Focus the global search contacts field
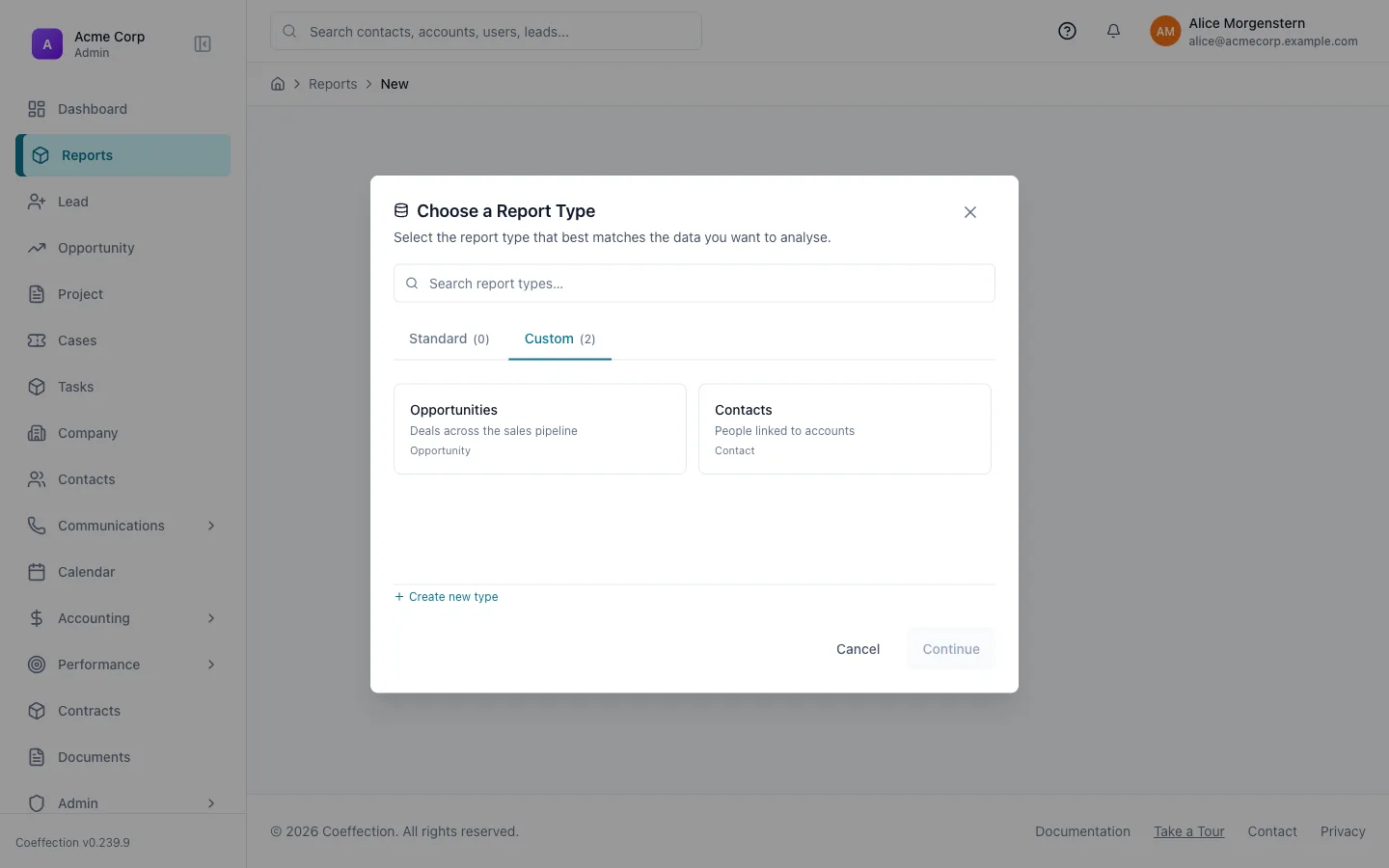This screenshot has width=1389, height=868. [x=486, y=31]
